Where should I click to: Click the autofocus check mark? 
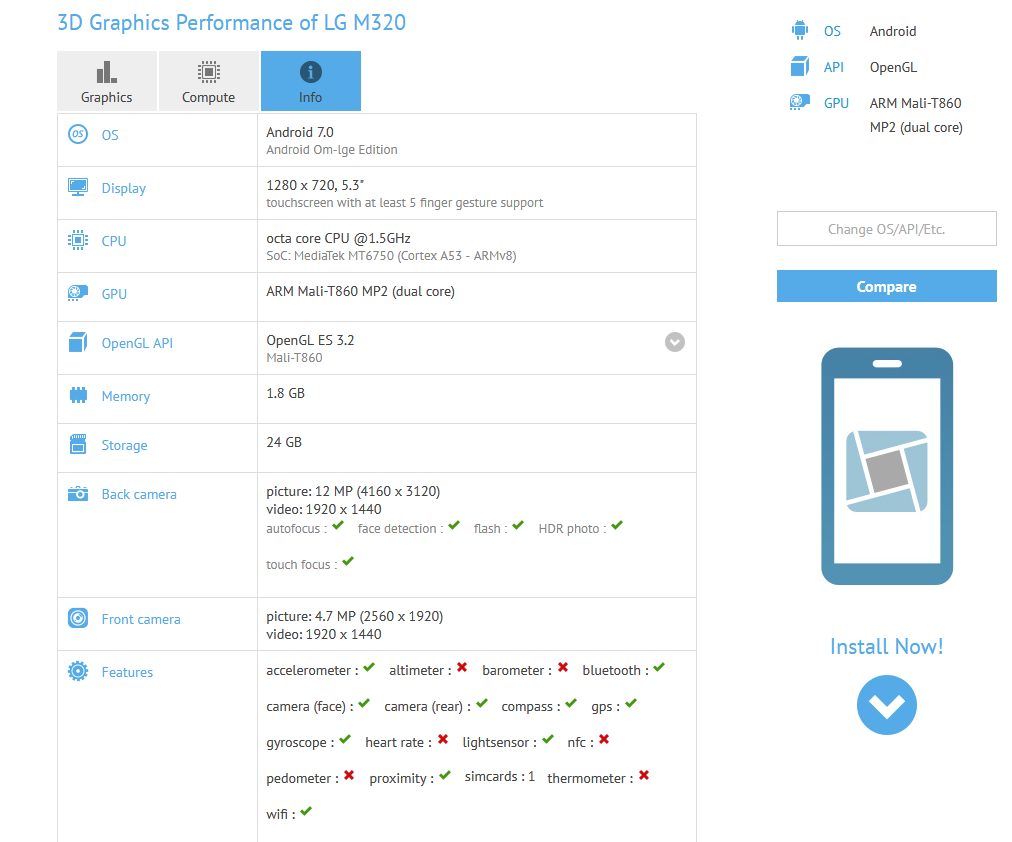(338, 525)
